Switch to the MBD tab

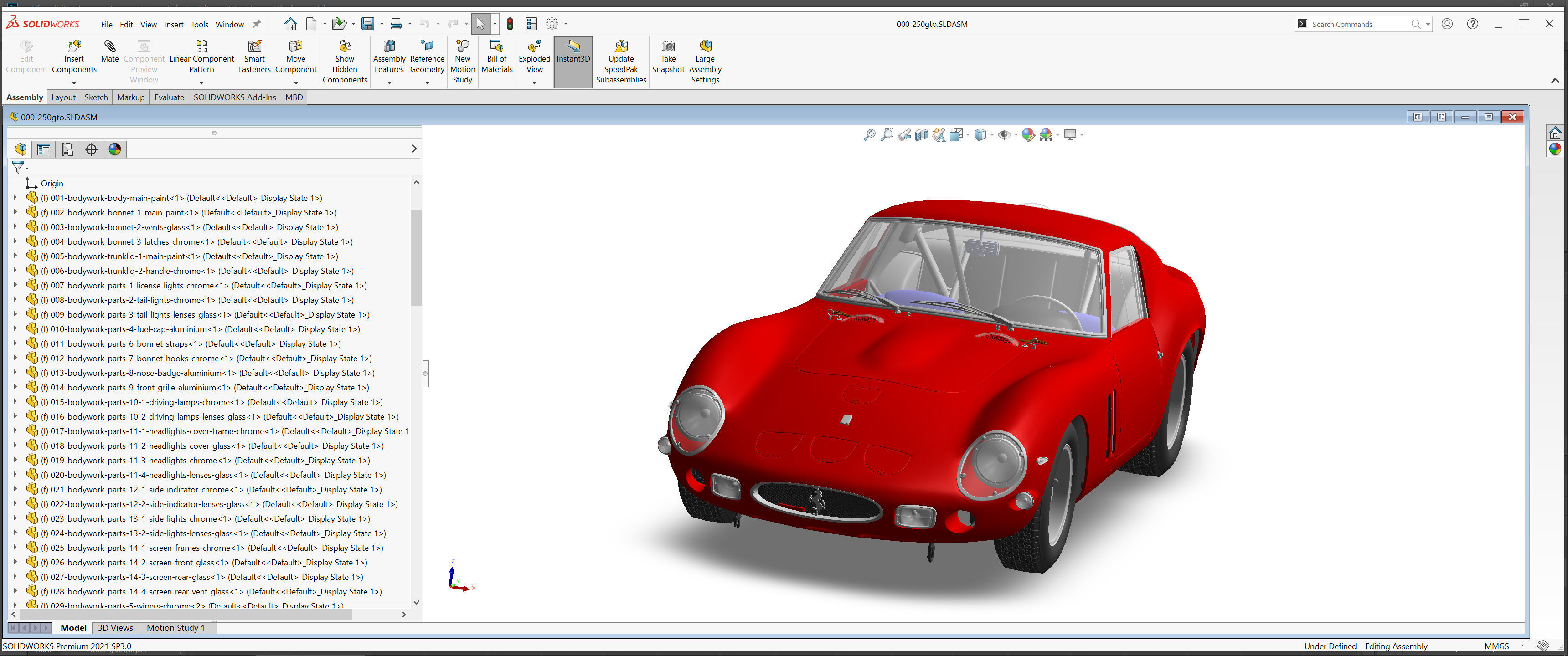294,97
